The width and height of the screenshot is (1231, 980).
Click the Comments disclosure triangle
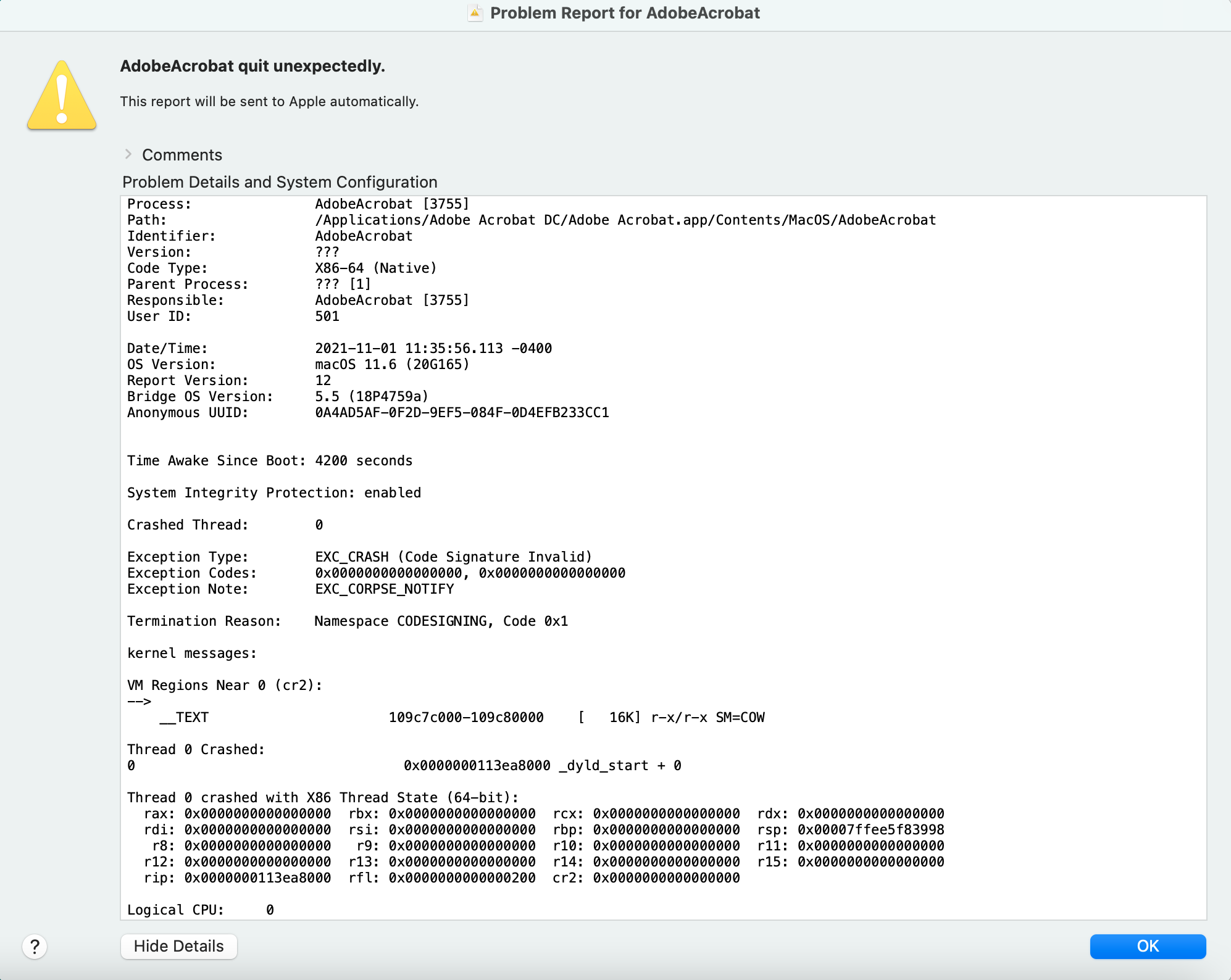click(x=130, y=154)
